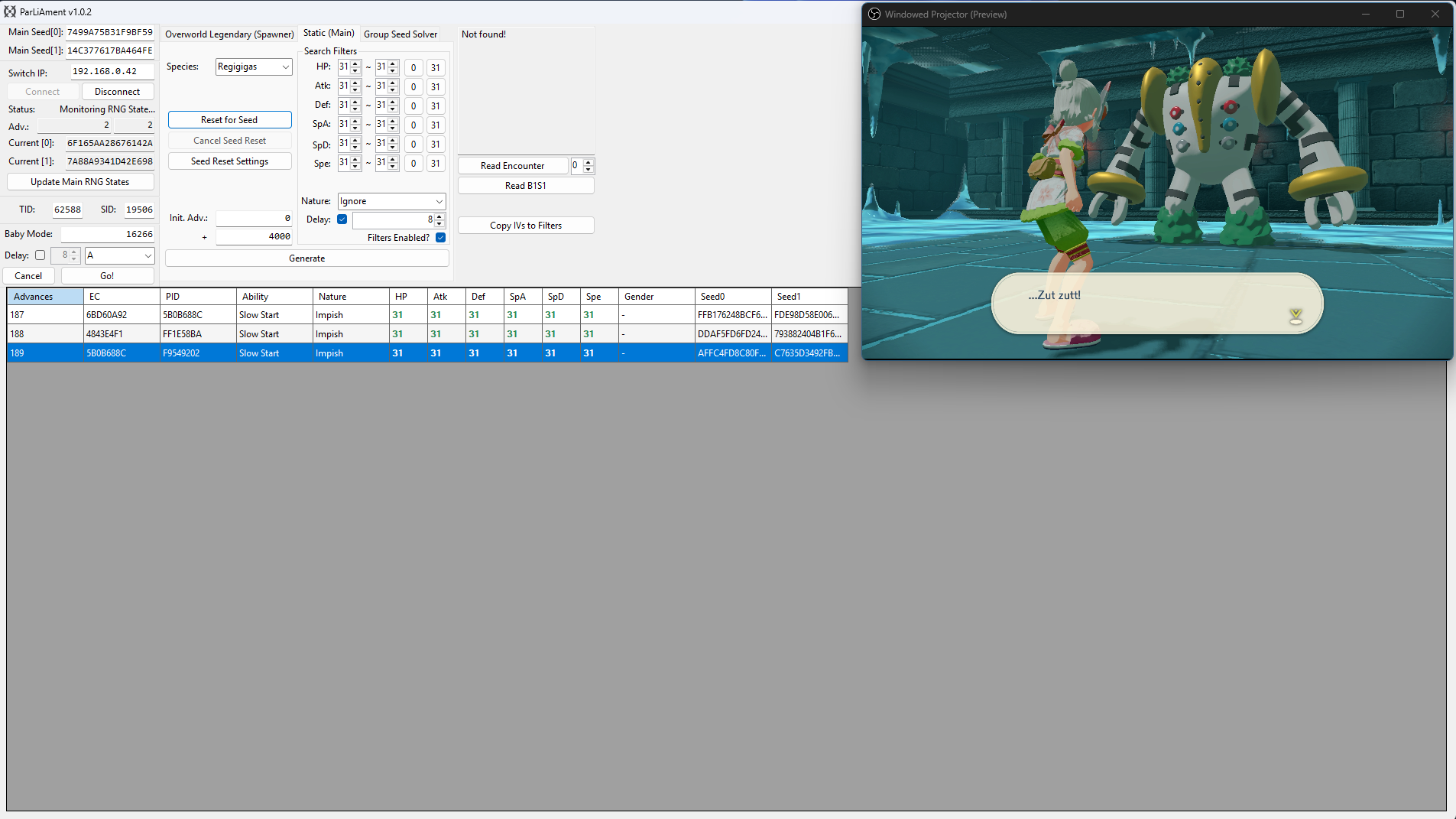Click the Current [0] RNG state field
Screen dimensions: 1456x819
(110, 144)
